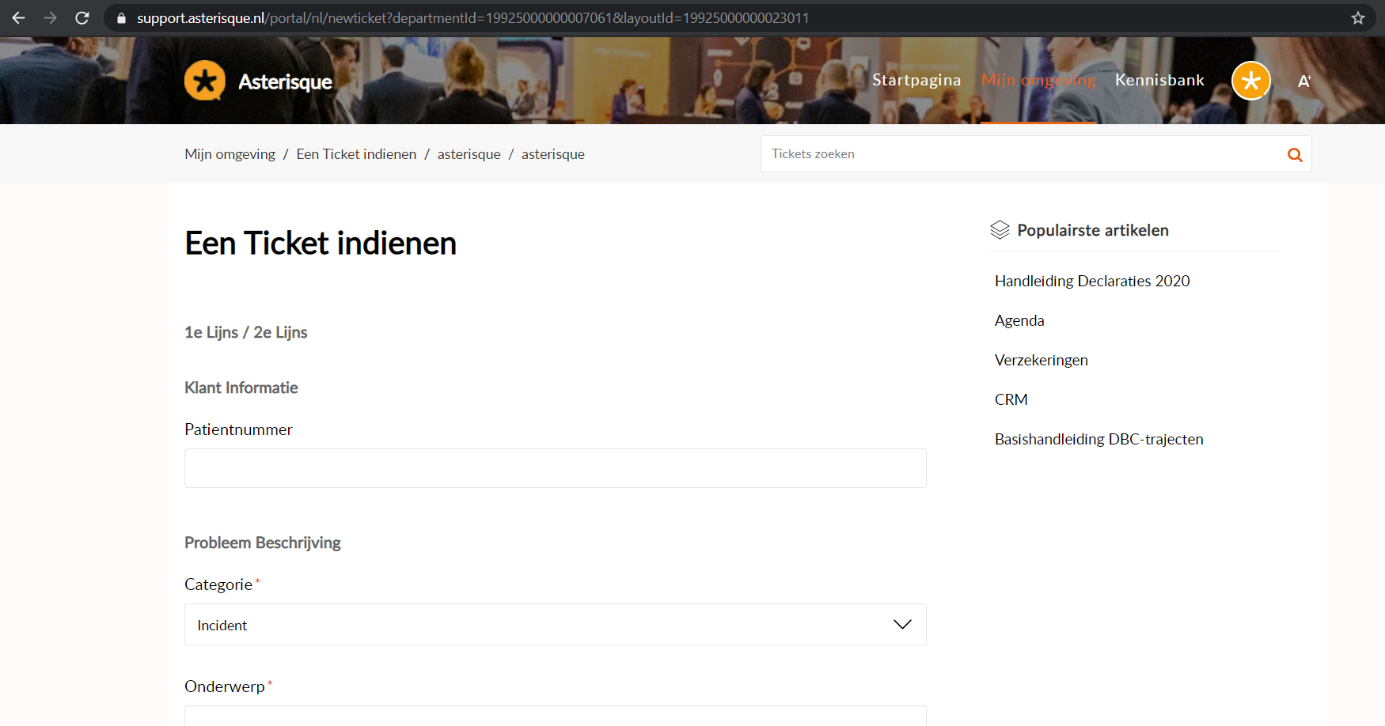Select the Mijn omgeving tab
The width and height of the screenshot is (1385, 726).
[x=1038, y=80]
